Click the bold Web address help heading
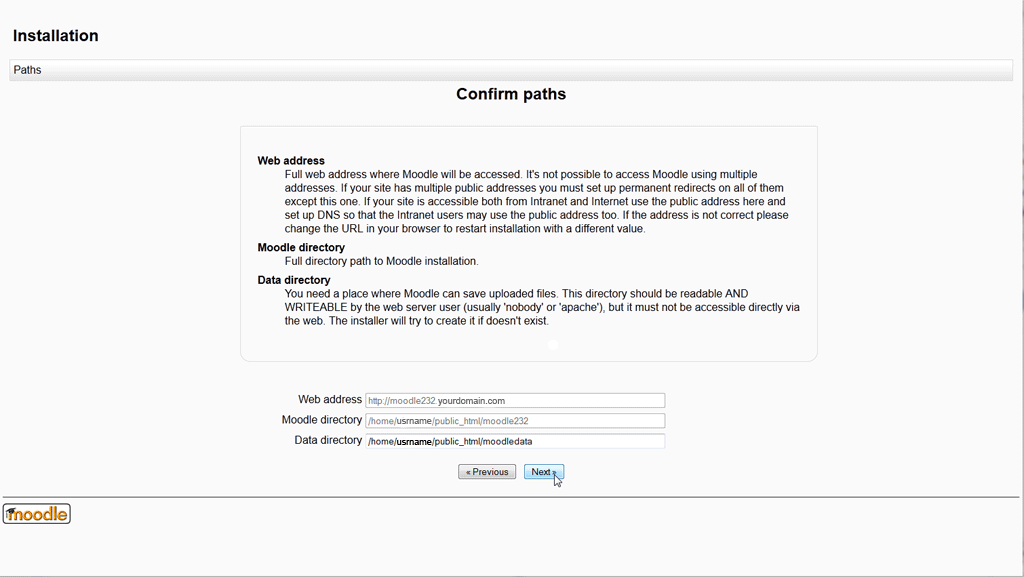This screenshot has height=577, width=1024. (291, 161)
